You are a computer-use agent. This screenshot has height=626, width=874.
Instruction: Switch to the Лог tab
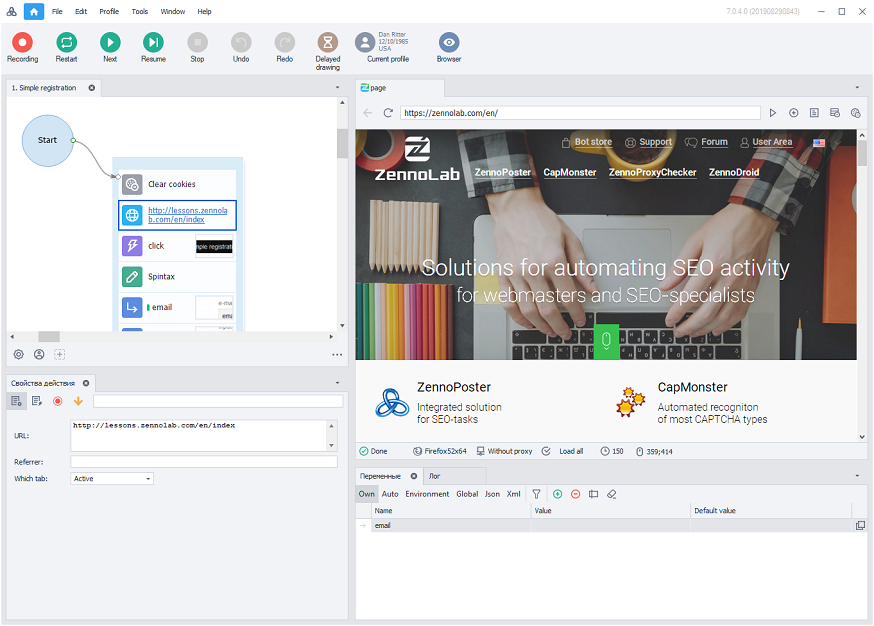(434, 476)
